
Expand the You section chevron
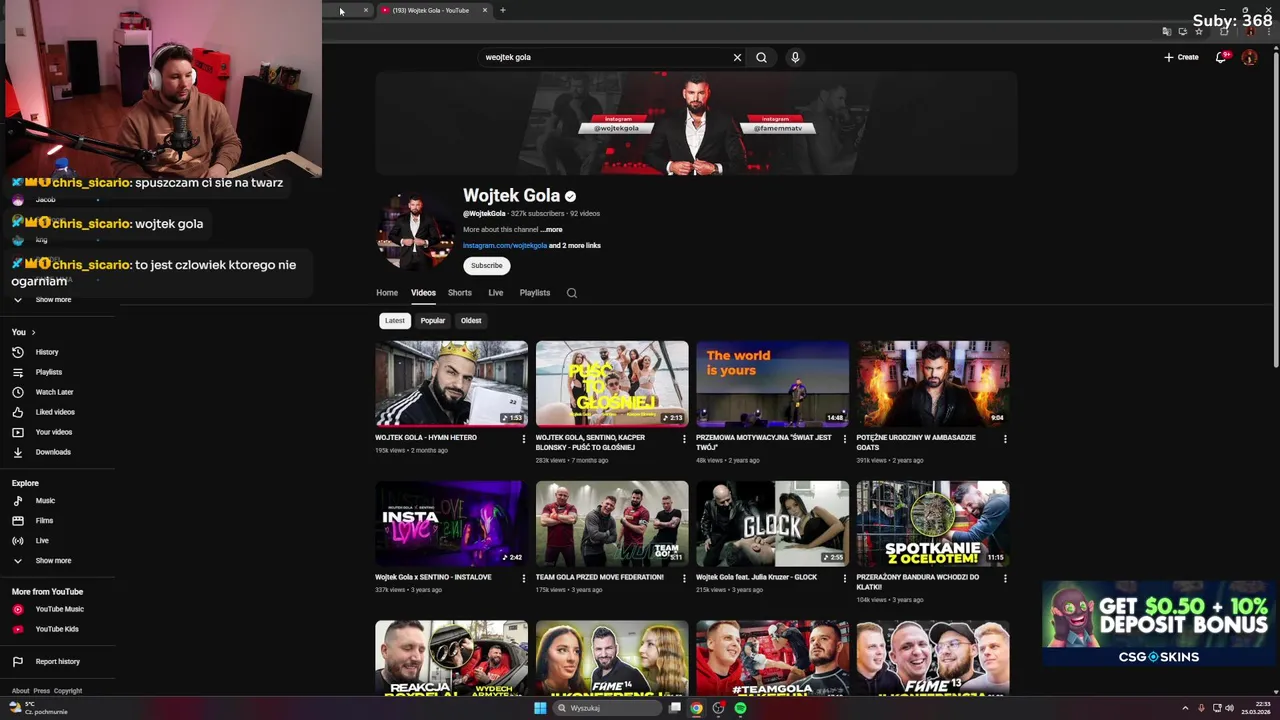33,332
